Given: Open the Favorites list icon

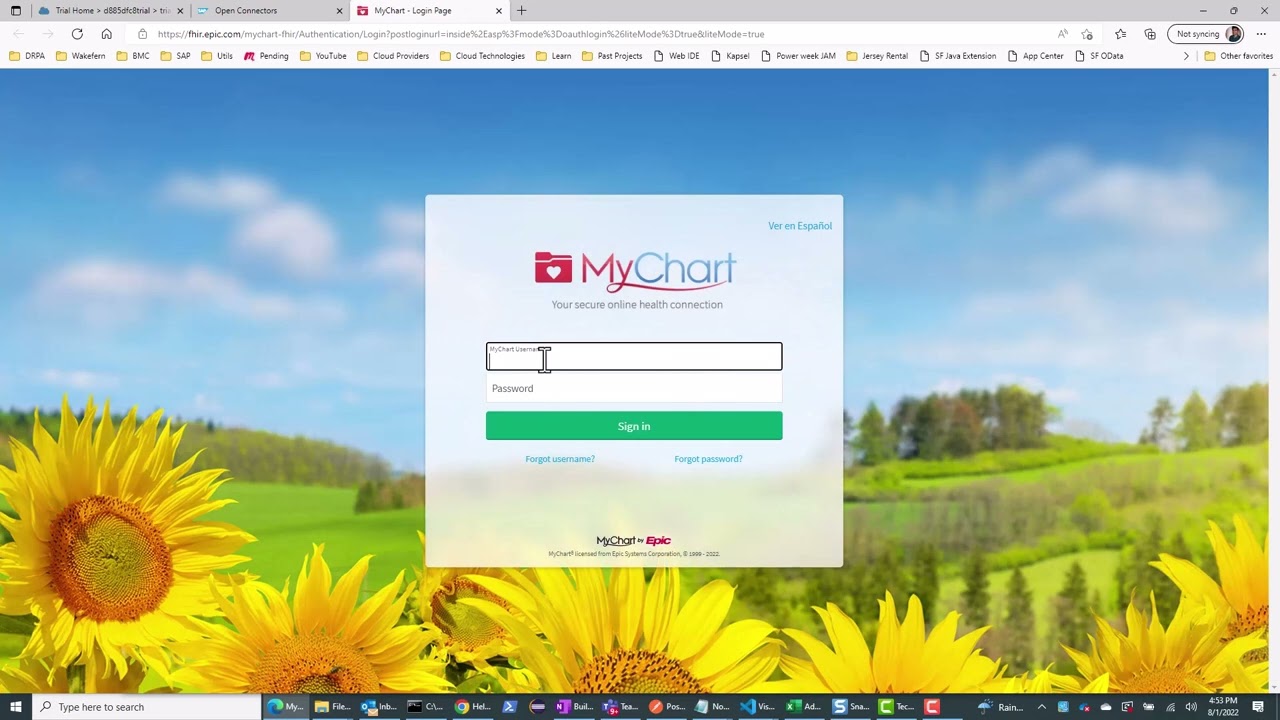Looking at the screenshot, I should tap(1121, 34).
